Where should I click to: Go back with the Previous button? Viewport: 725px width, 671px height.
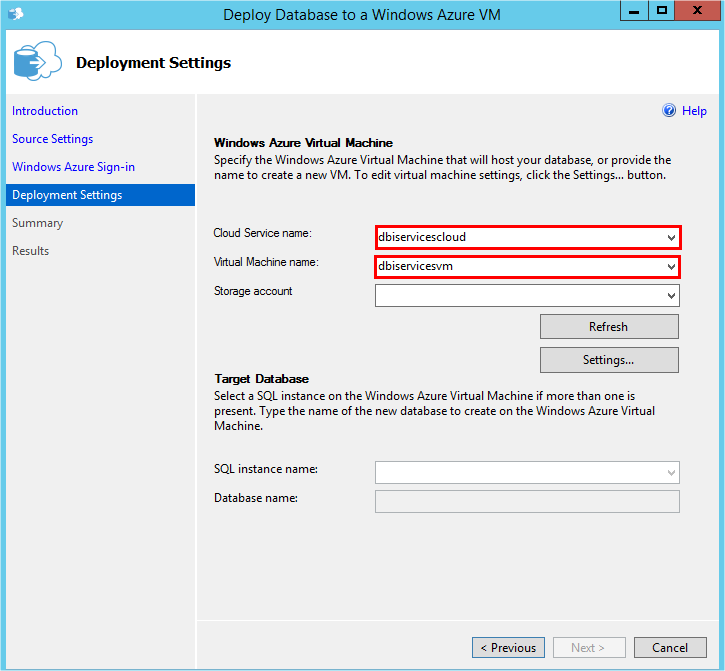(x=508, y=647)
